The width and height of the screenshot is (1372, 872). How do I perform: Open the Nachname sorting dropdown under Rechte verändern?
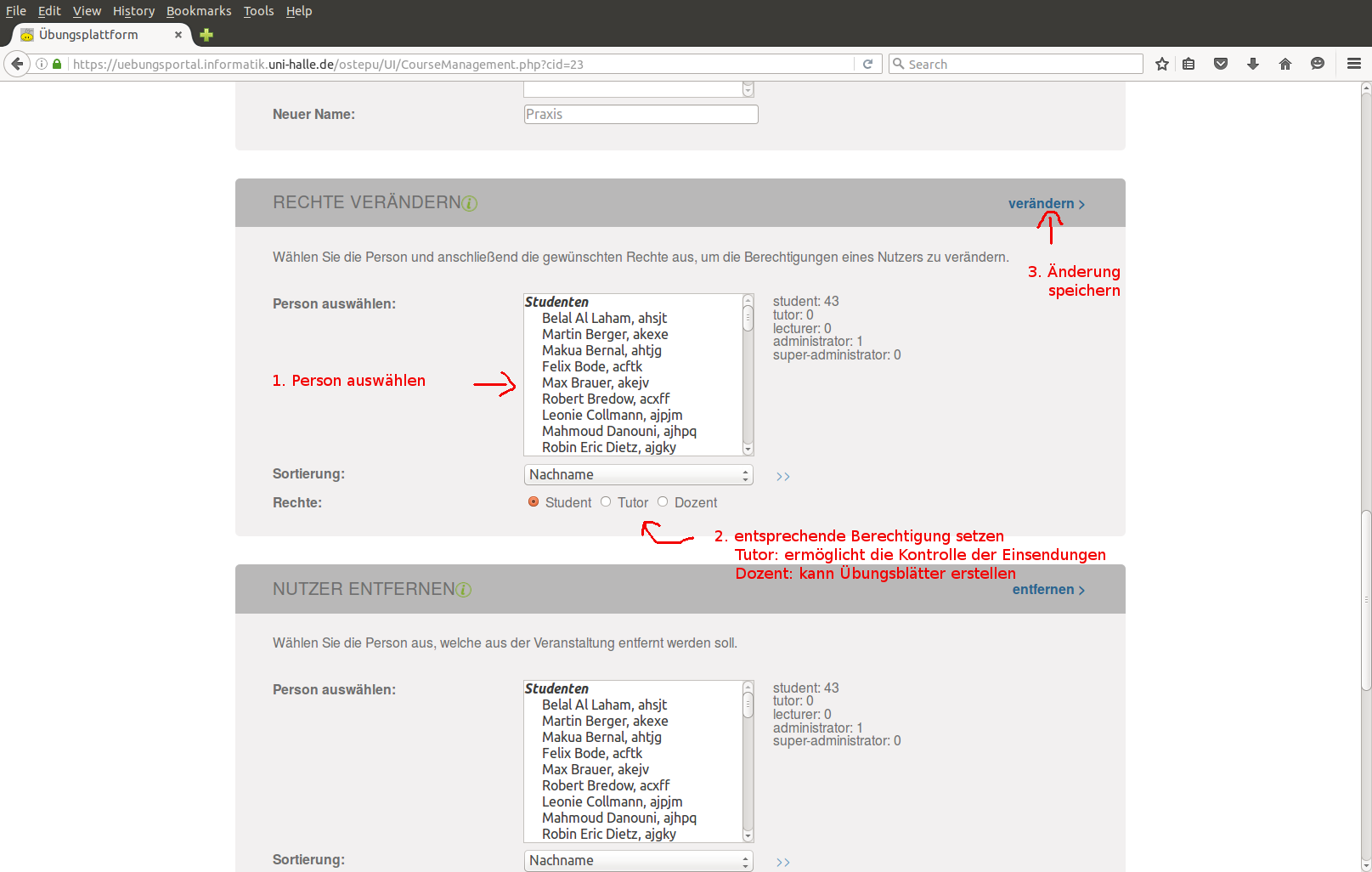pos(639,474)
